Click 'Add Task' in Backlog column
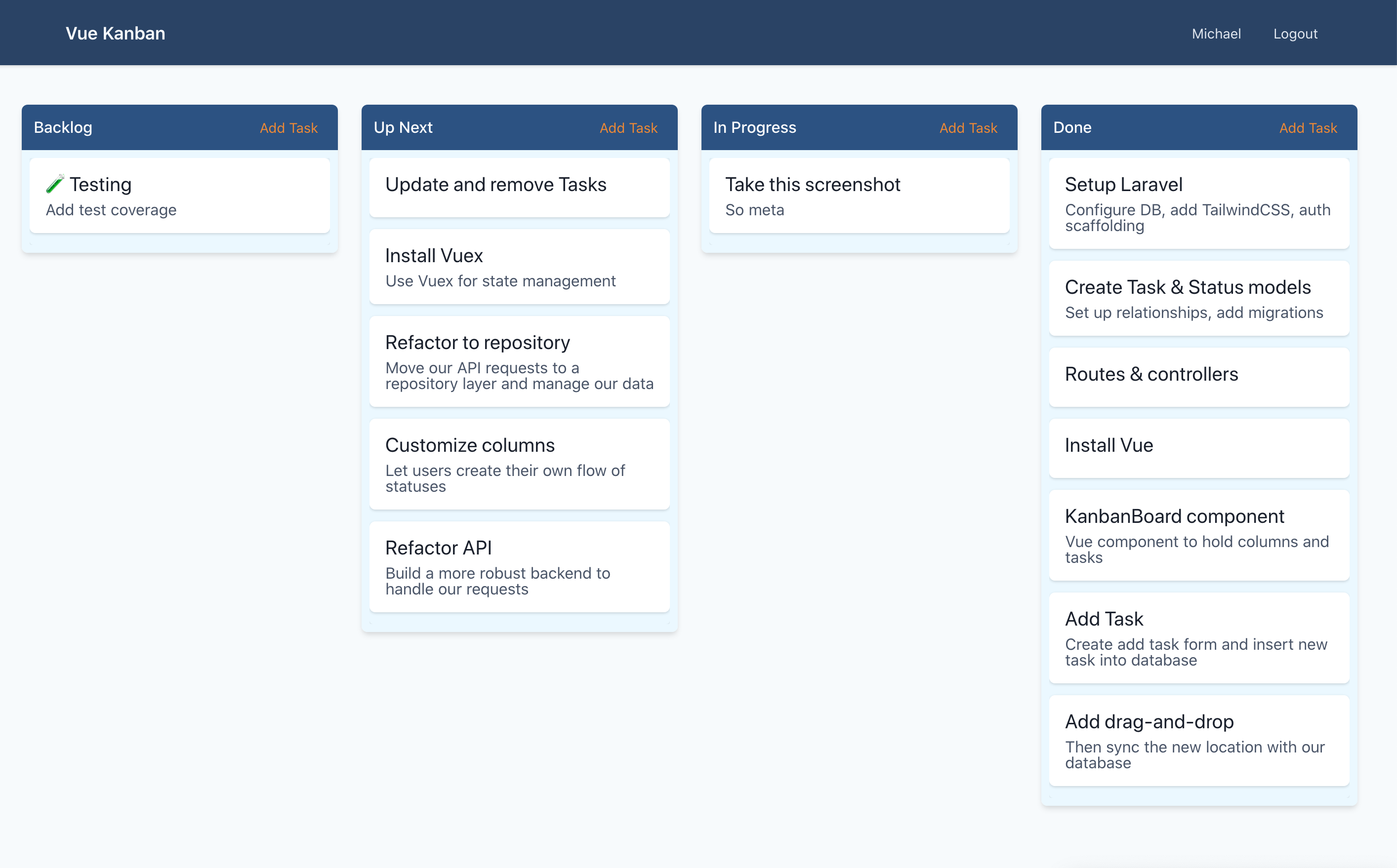 [289, 126]
